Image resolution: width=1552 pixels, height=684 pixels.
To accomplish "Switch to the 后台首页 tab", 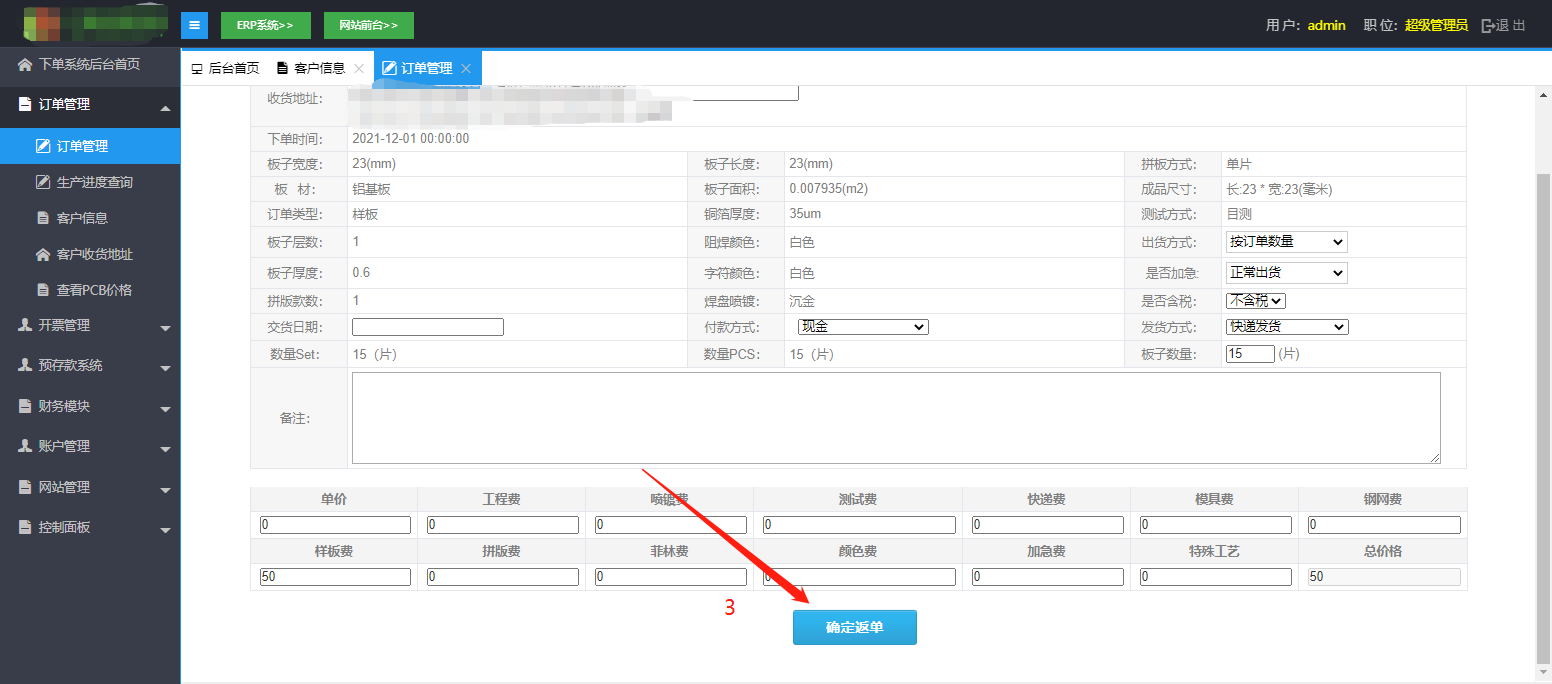I will click(x=225, y=68).
